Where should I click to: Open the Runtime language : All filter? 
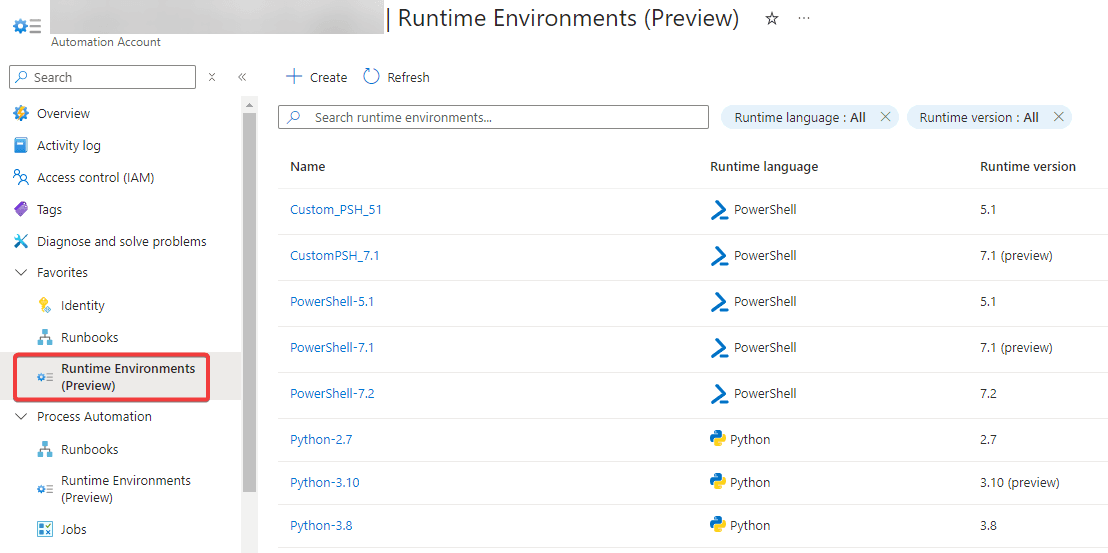pos(800,117)
